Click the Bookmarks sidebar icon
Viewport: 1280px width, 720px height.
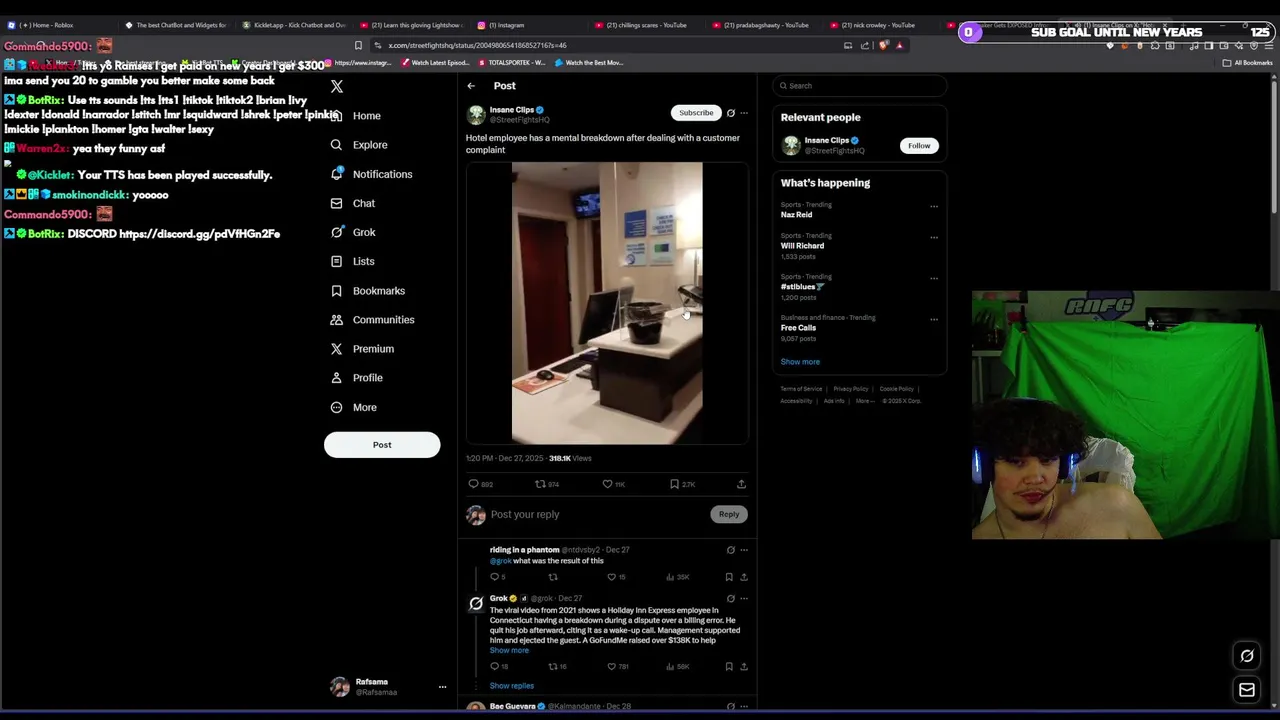click(x=337, y=291)
